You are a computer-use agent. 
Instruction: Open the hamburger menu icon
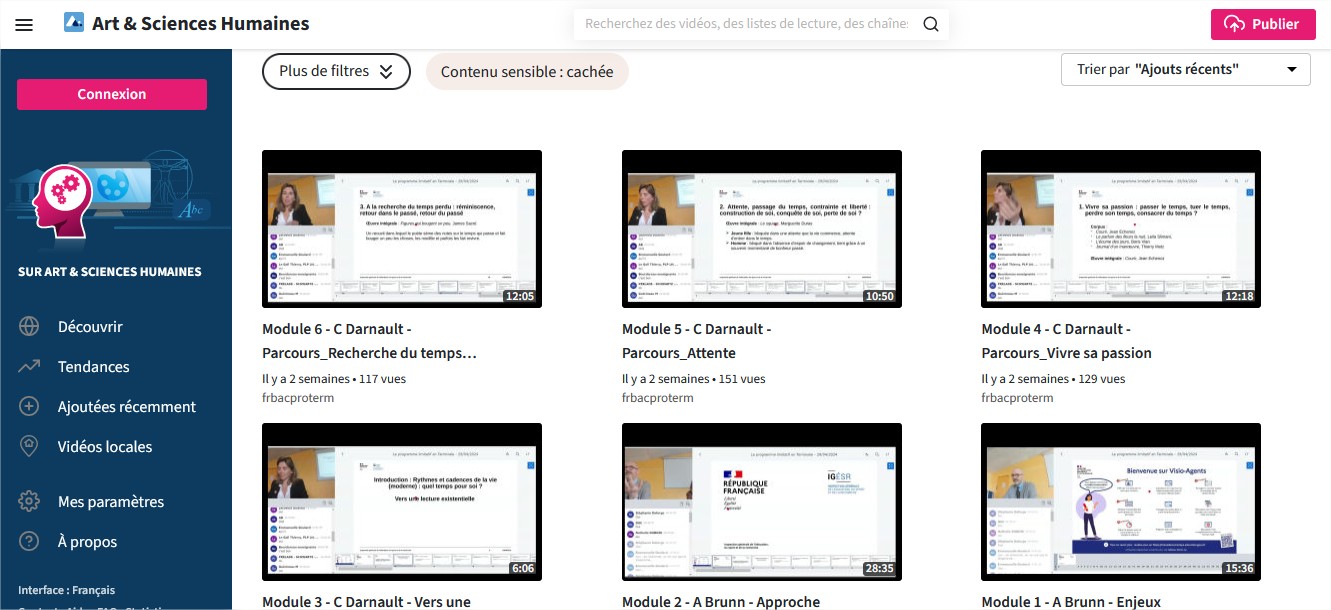click(24, 24)
